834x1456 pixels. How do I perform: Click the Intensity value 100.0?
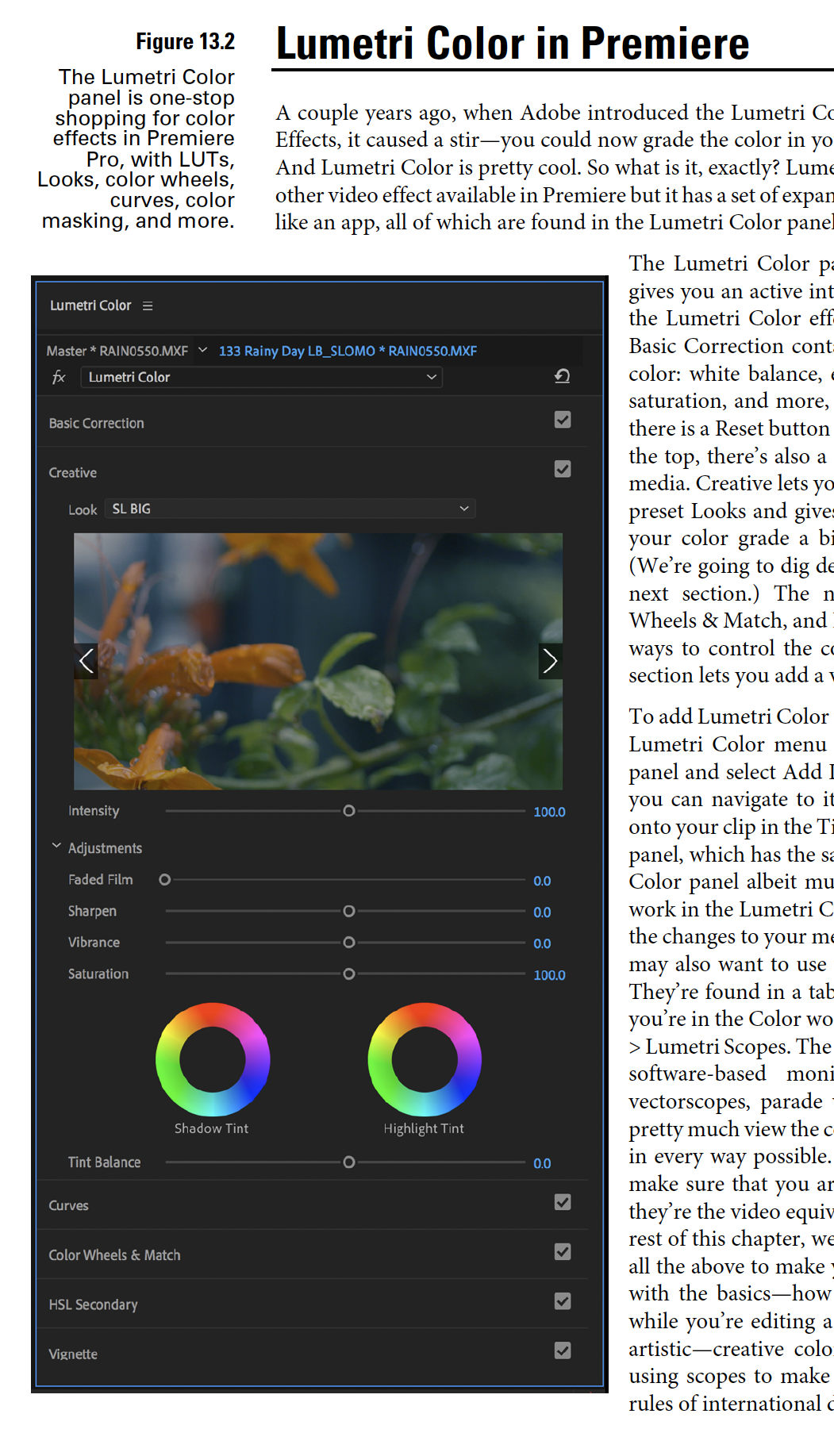[x=549, y=813]
